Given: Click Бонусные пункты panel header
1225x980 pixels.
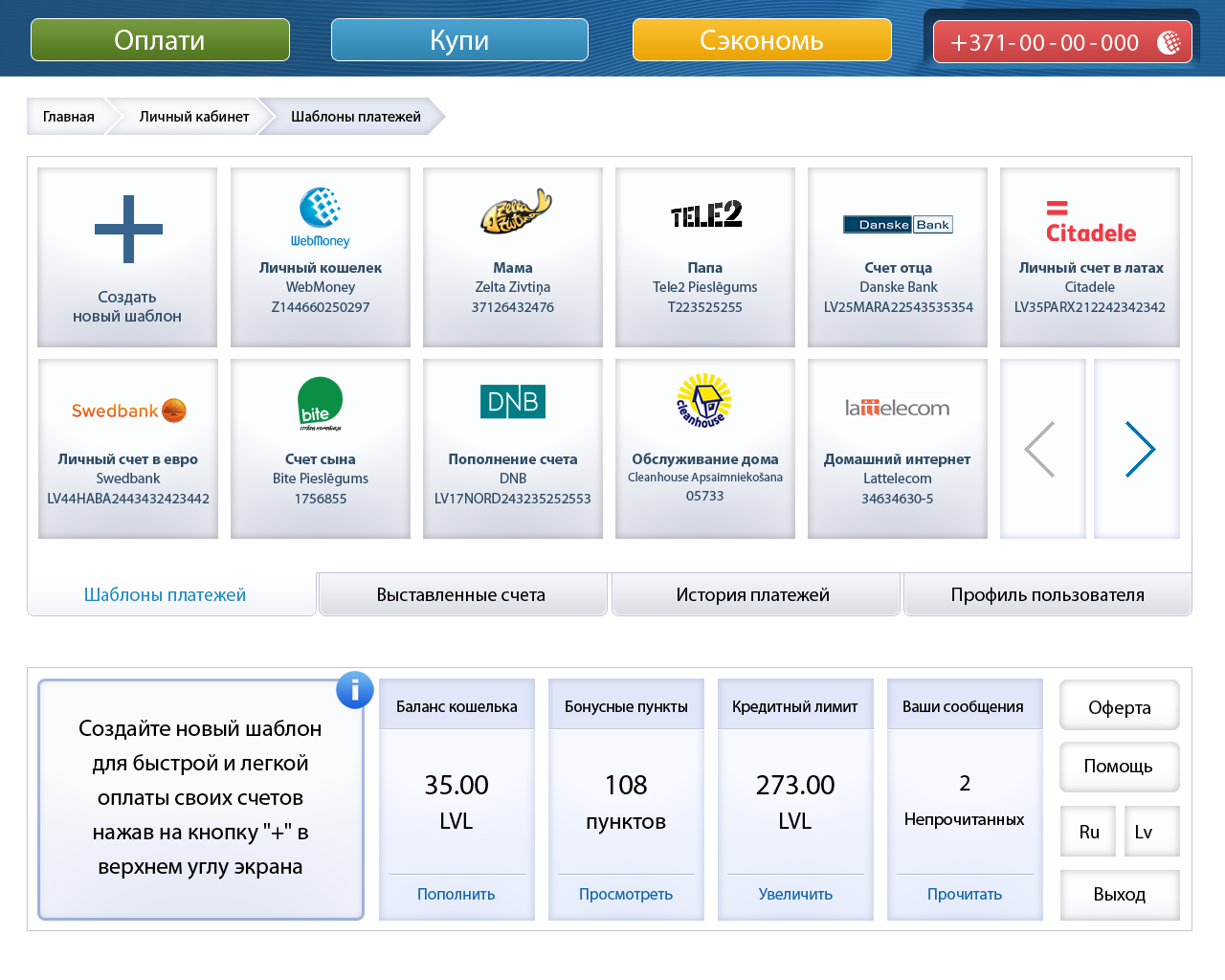Looking at the screenshot, I should [x=626, y=706].
